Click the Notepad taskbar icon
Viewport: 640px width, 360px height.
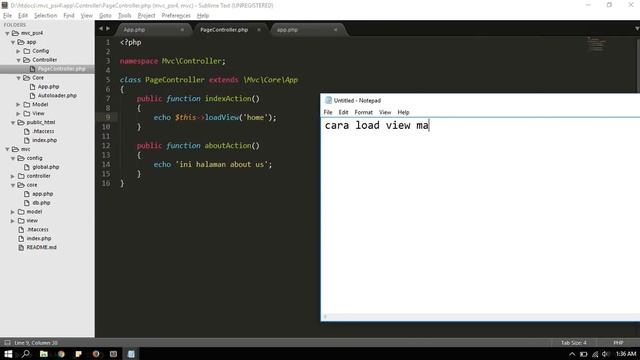[131, 354]
